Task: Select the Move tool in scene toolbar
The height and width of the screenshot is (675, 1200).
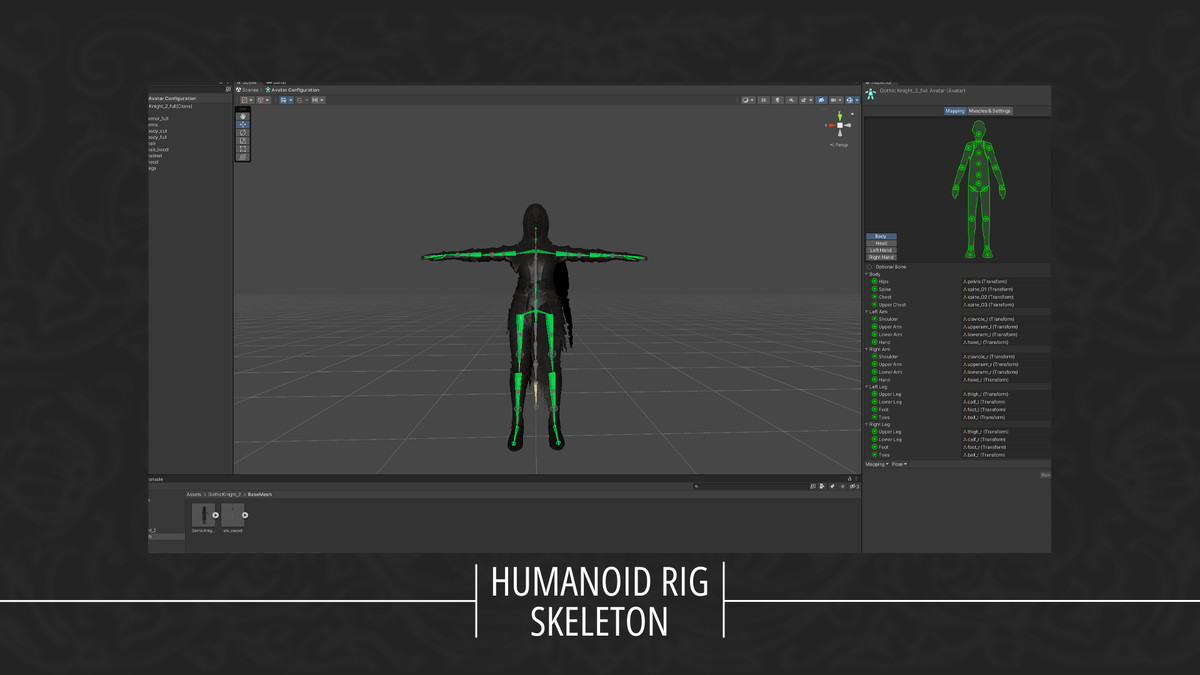Action: [243, 124]
